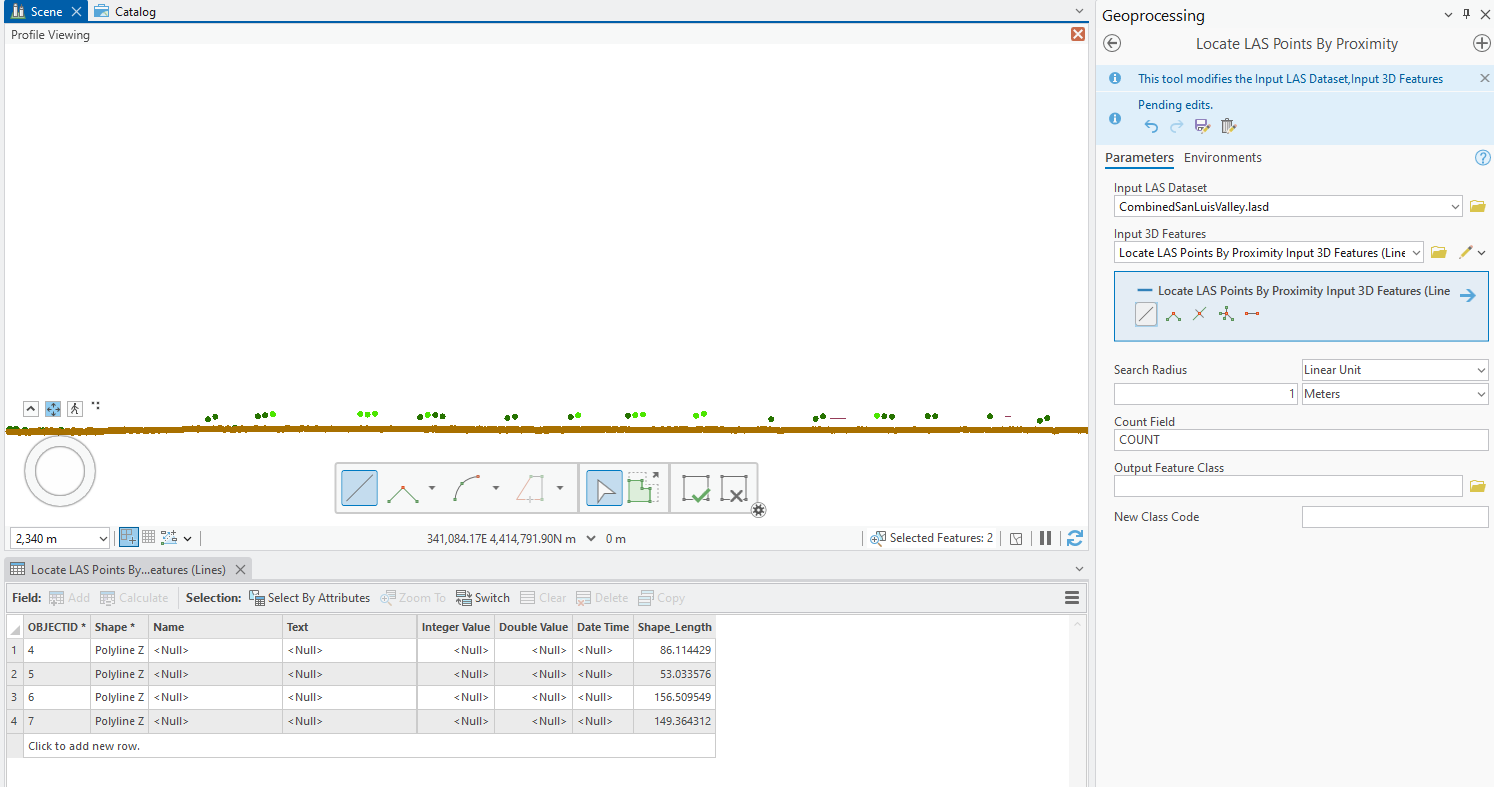Click the Finish sketch checkmark icon

tap(696, 488)
